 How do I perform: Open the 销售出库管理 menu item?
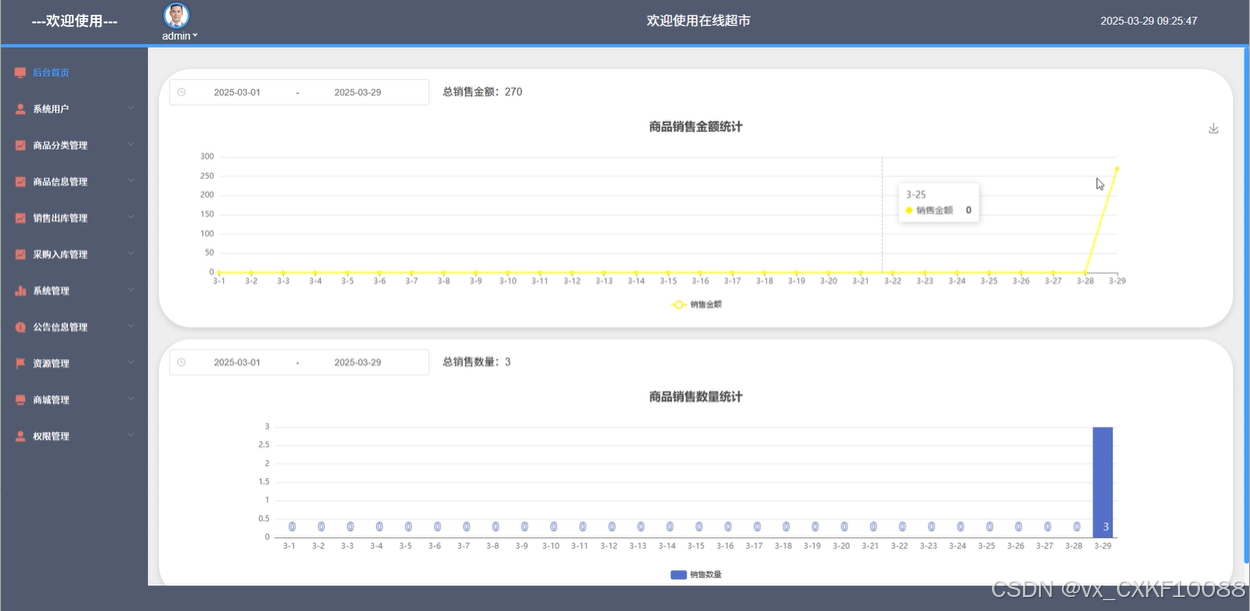(74, 218)
